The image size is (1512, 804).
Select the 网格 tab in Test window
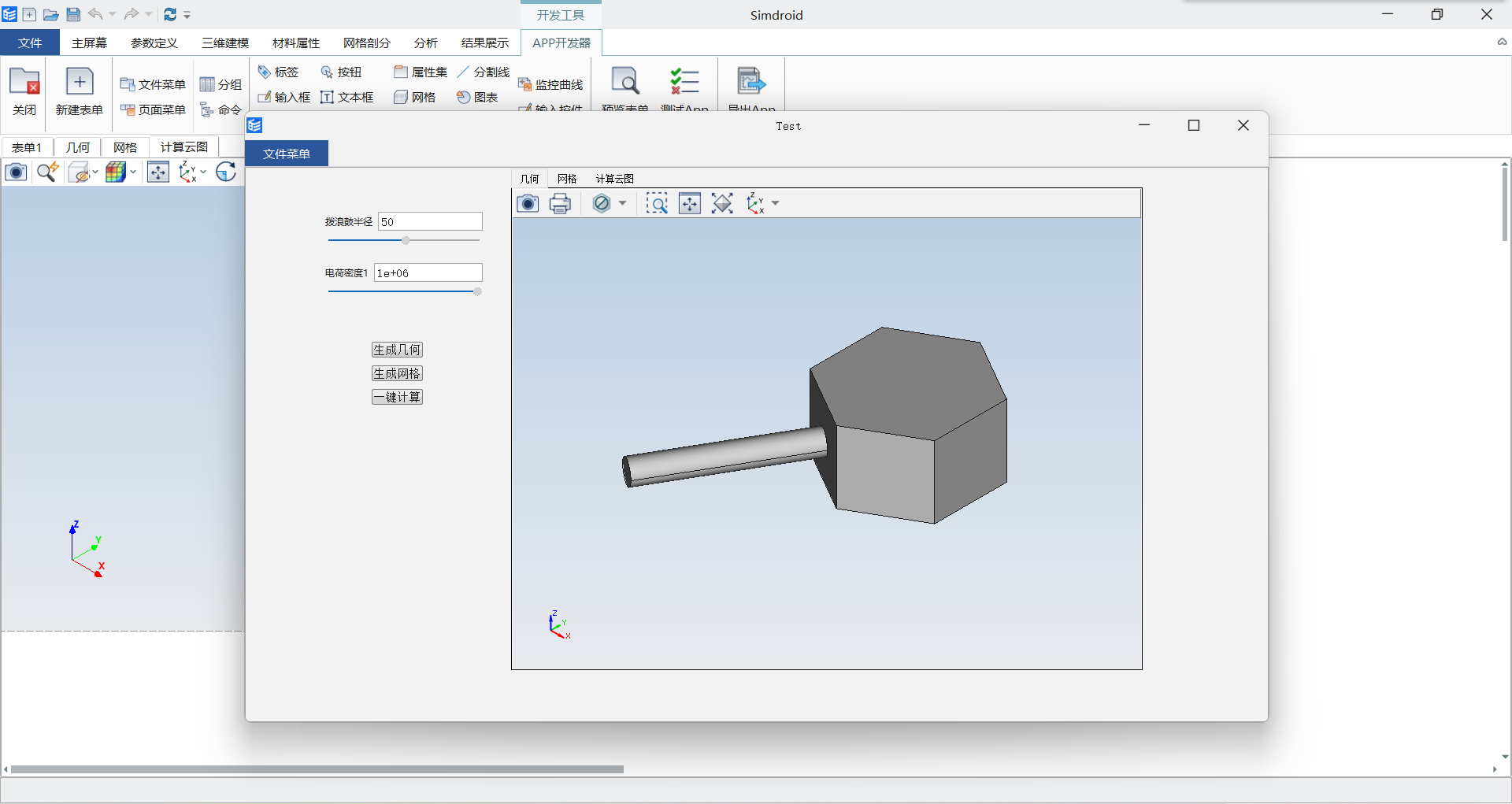point(567,179)
